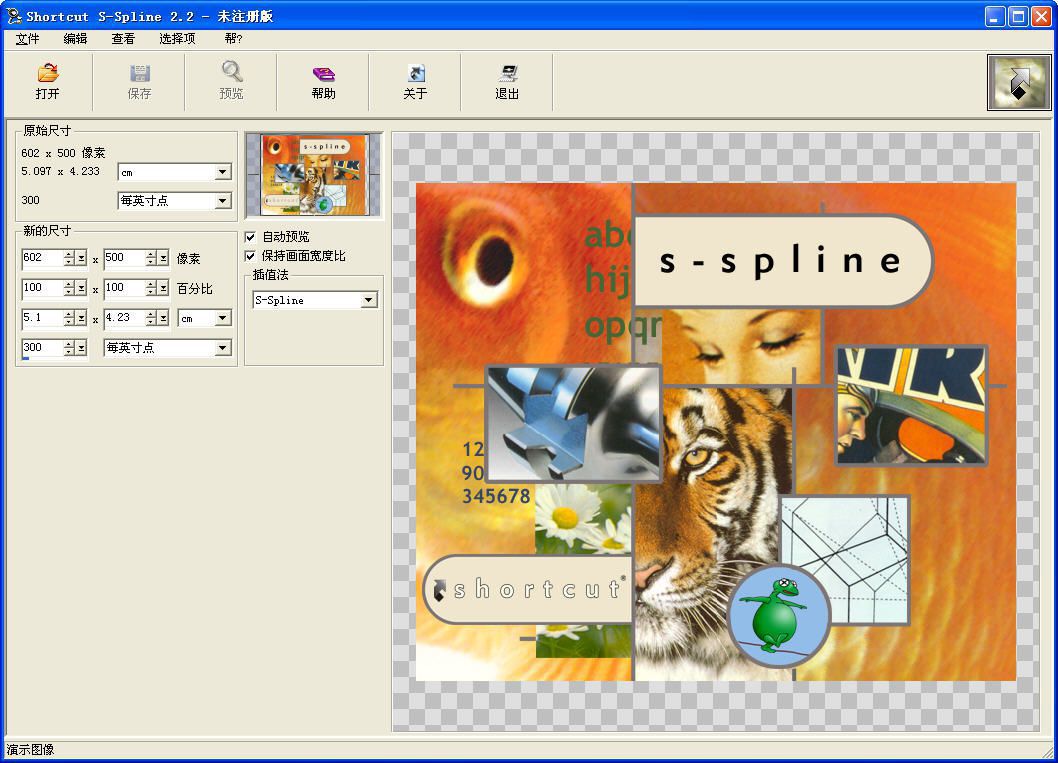Open the 查看 menu

pos(123,38)
